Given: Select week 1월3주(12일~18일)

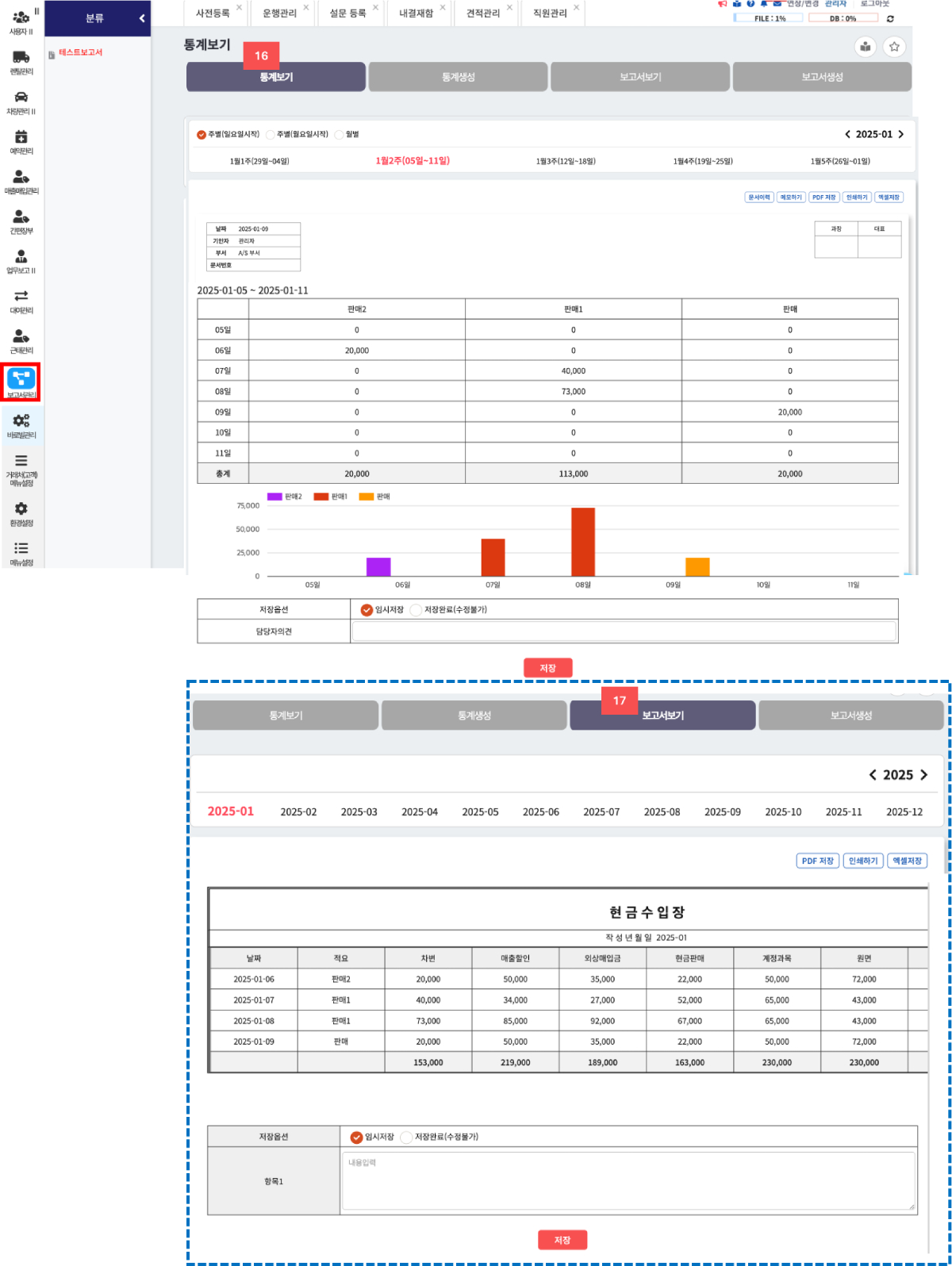Looking at the screenshot, I should point(566,161).
